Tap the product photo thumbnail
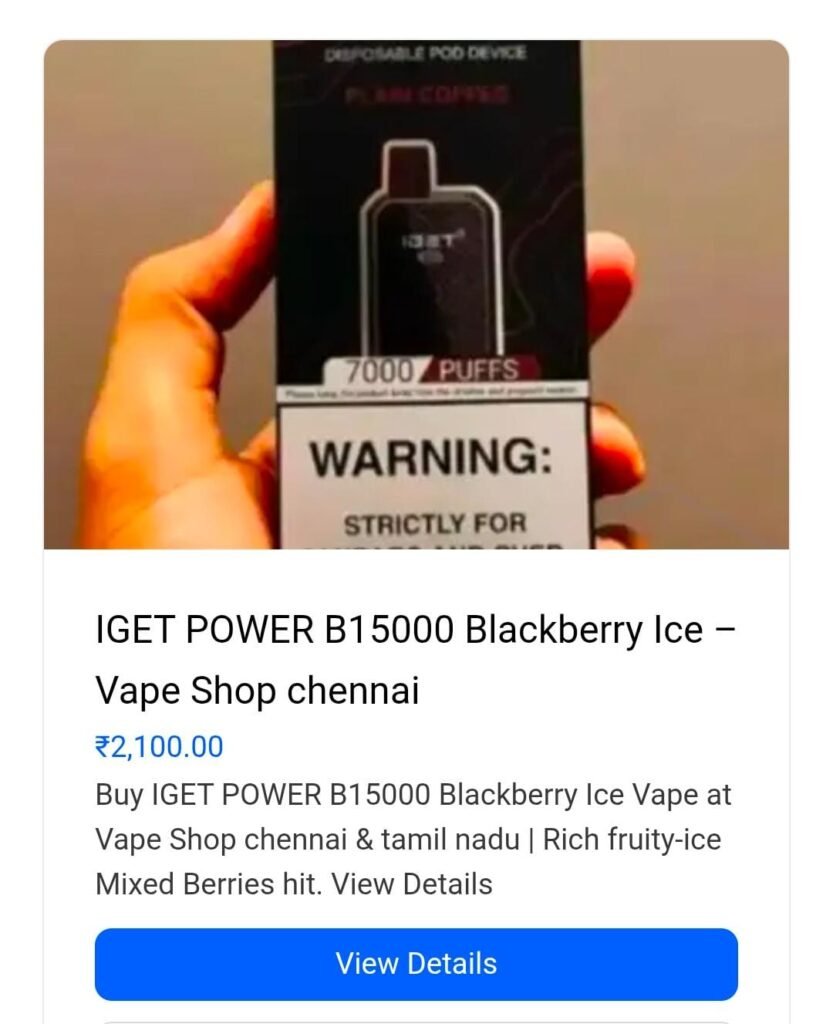The width and height of the screenshot is (833, 1024). click(x=416, y=295)
